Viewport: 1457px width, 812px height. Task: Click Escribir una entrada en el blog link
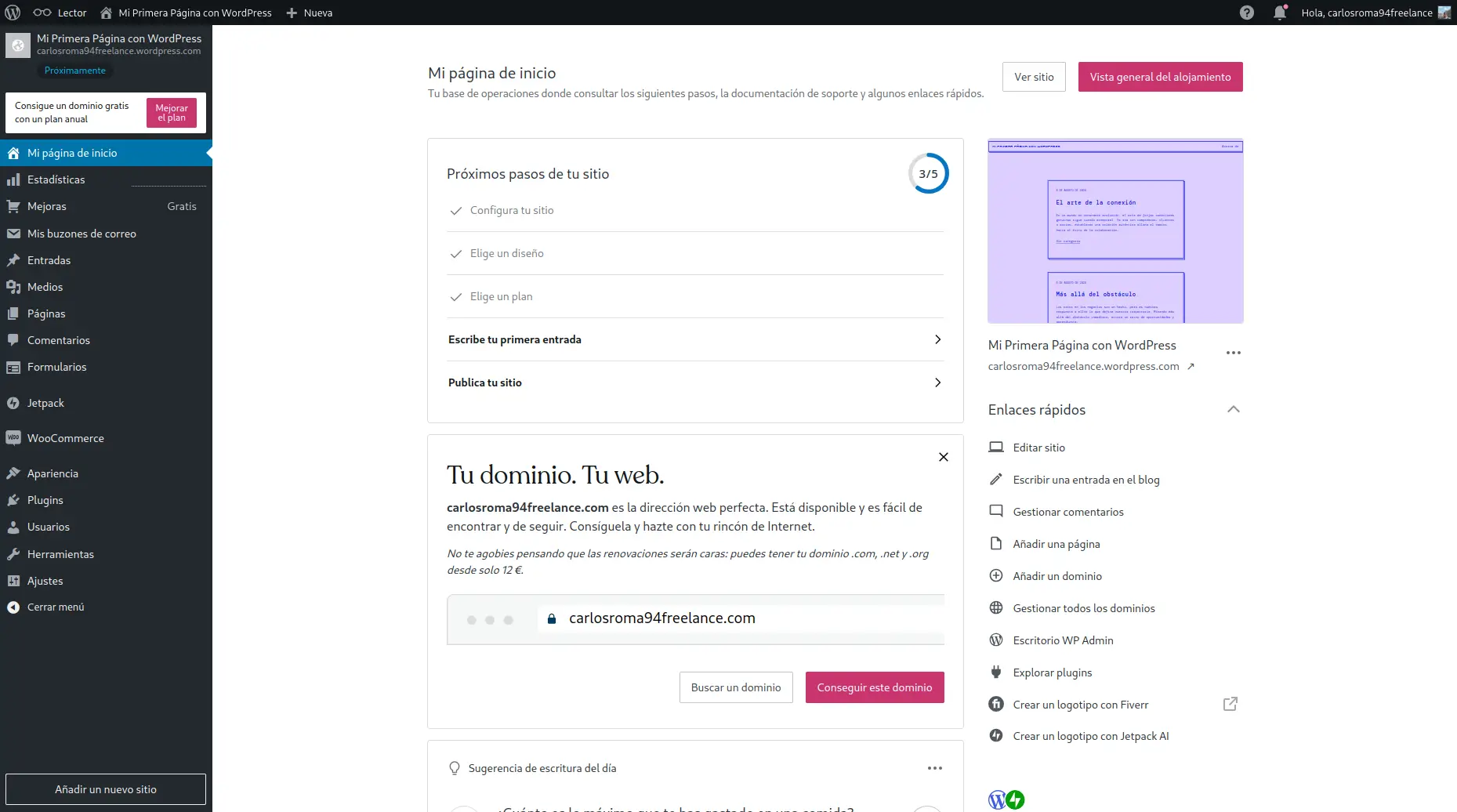1086,480
